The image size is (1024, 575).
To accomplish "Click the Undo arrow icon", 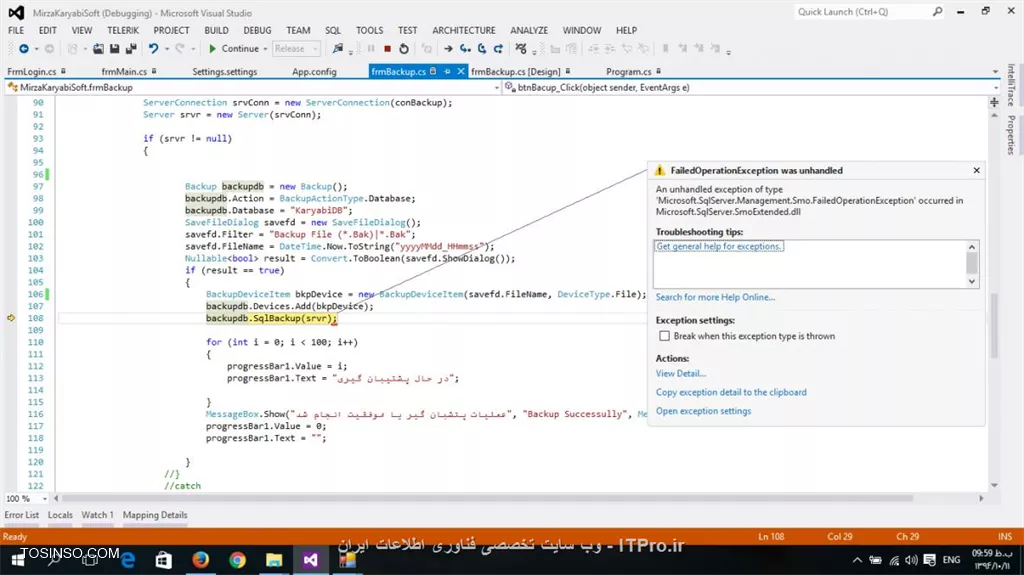I will [x=153, y=48].
